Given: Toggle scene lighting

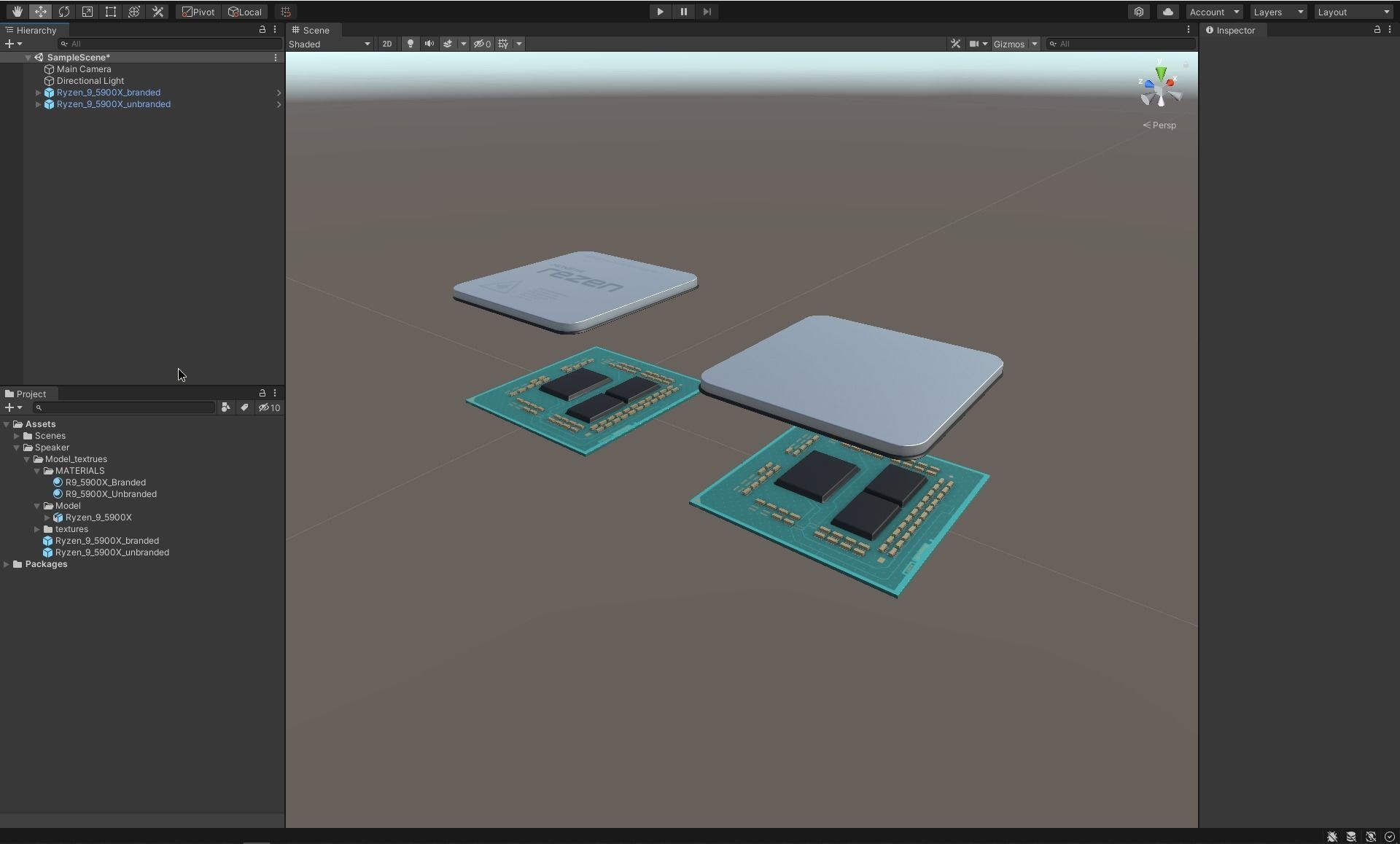Looking at the screenshot, I should tap(411, 44).
